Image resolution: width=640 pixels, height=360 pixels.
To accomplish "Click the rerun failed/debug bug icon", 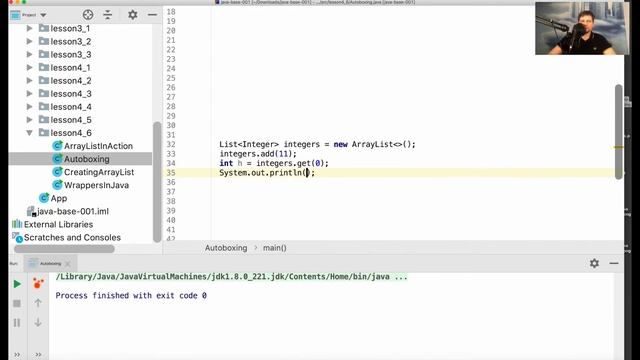I will pos(38,283).
